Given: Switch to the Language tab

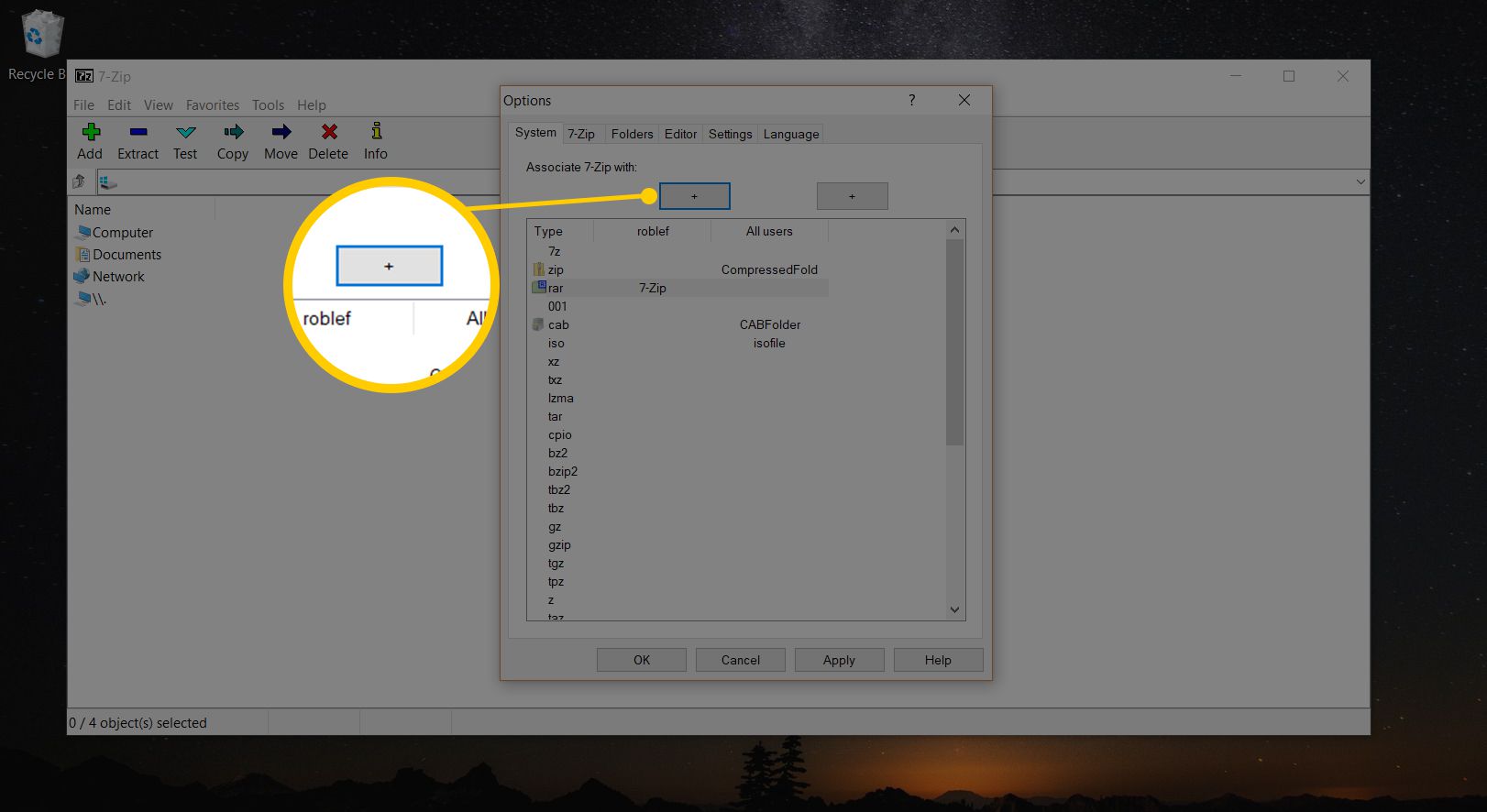Looking at the screenshot, I should [791, 134].
